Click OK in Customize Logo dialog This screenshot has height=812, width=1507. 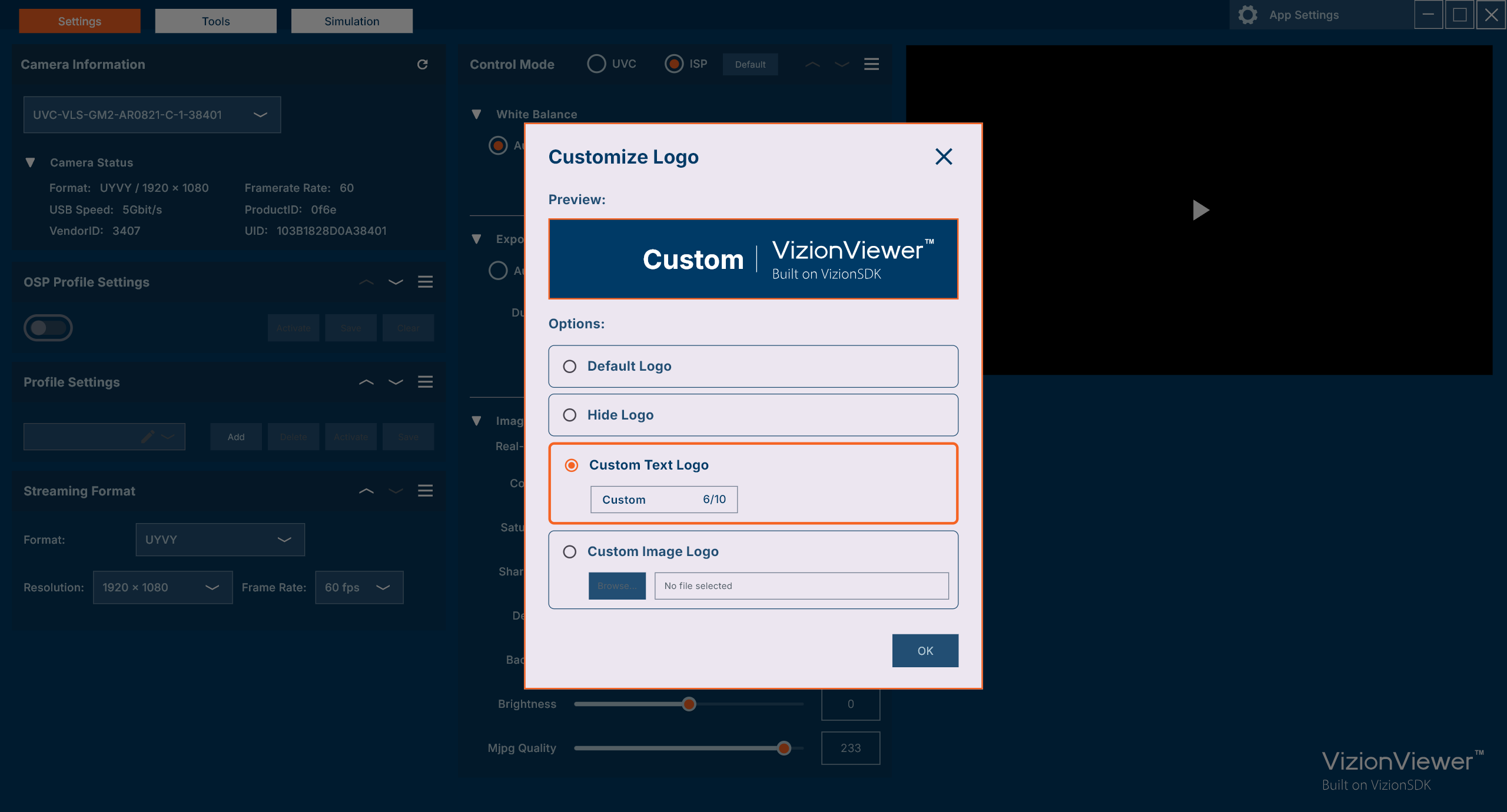925,651
